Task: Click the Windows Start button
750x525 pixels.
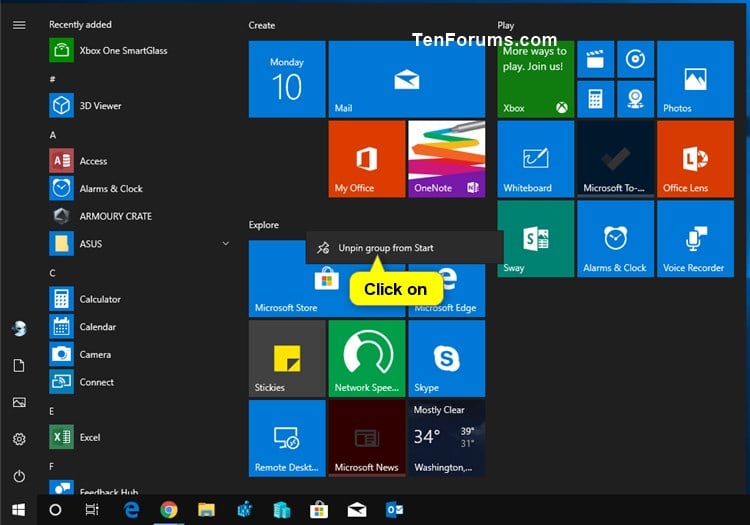Action: coord(19,510)
